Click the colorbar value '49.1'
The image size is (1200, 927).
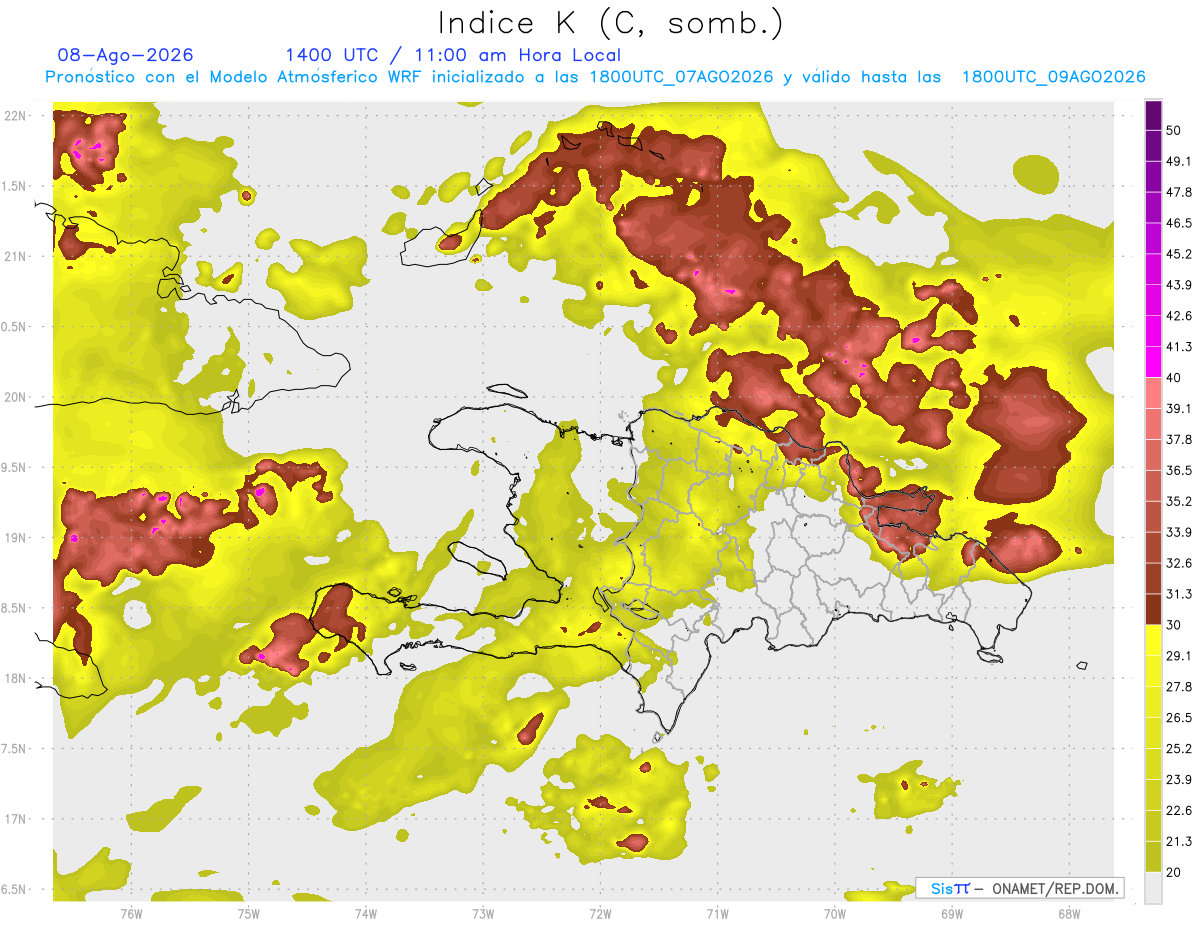1179,161
